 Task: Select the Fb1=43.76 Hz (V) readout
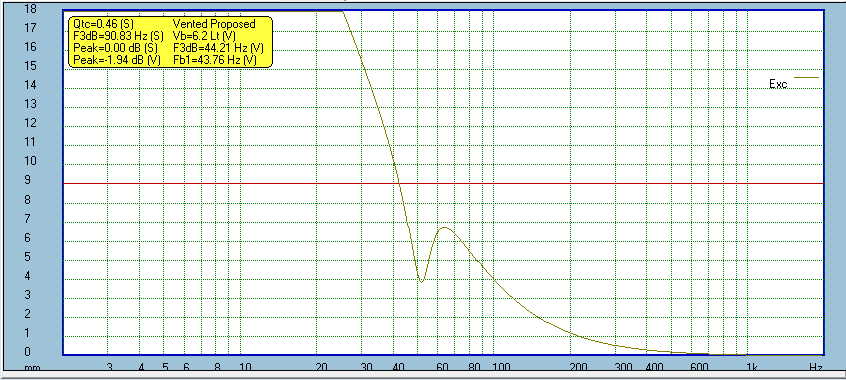[x=214, y=60]
